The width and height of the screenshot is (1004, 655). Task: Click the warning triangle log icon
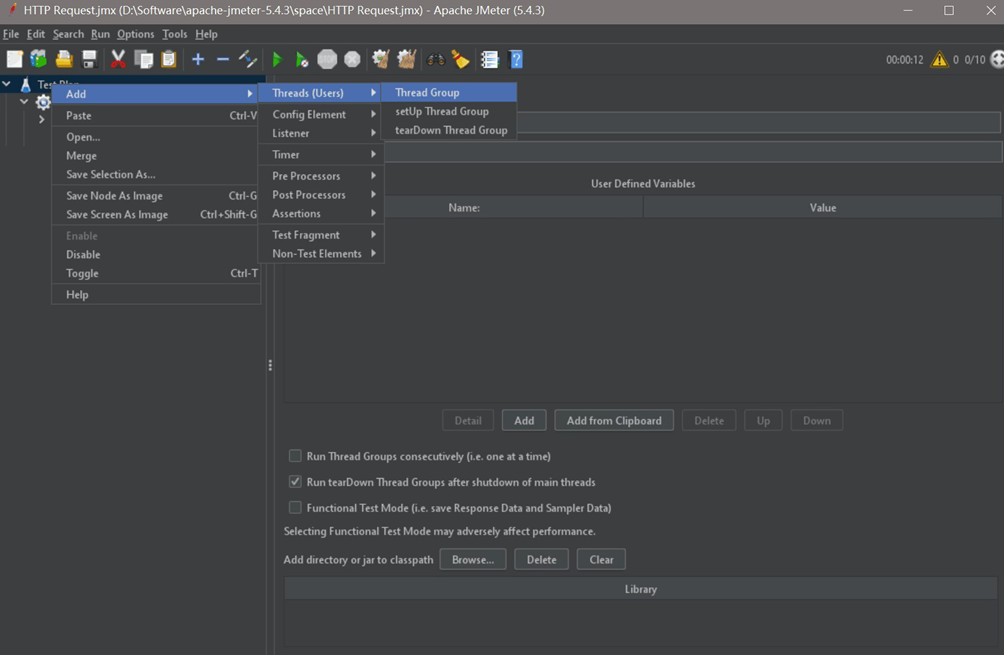pyautogui.click(x=939, y=60)
